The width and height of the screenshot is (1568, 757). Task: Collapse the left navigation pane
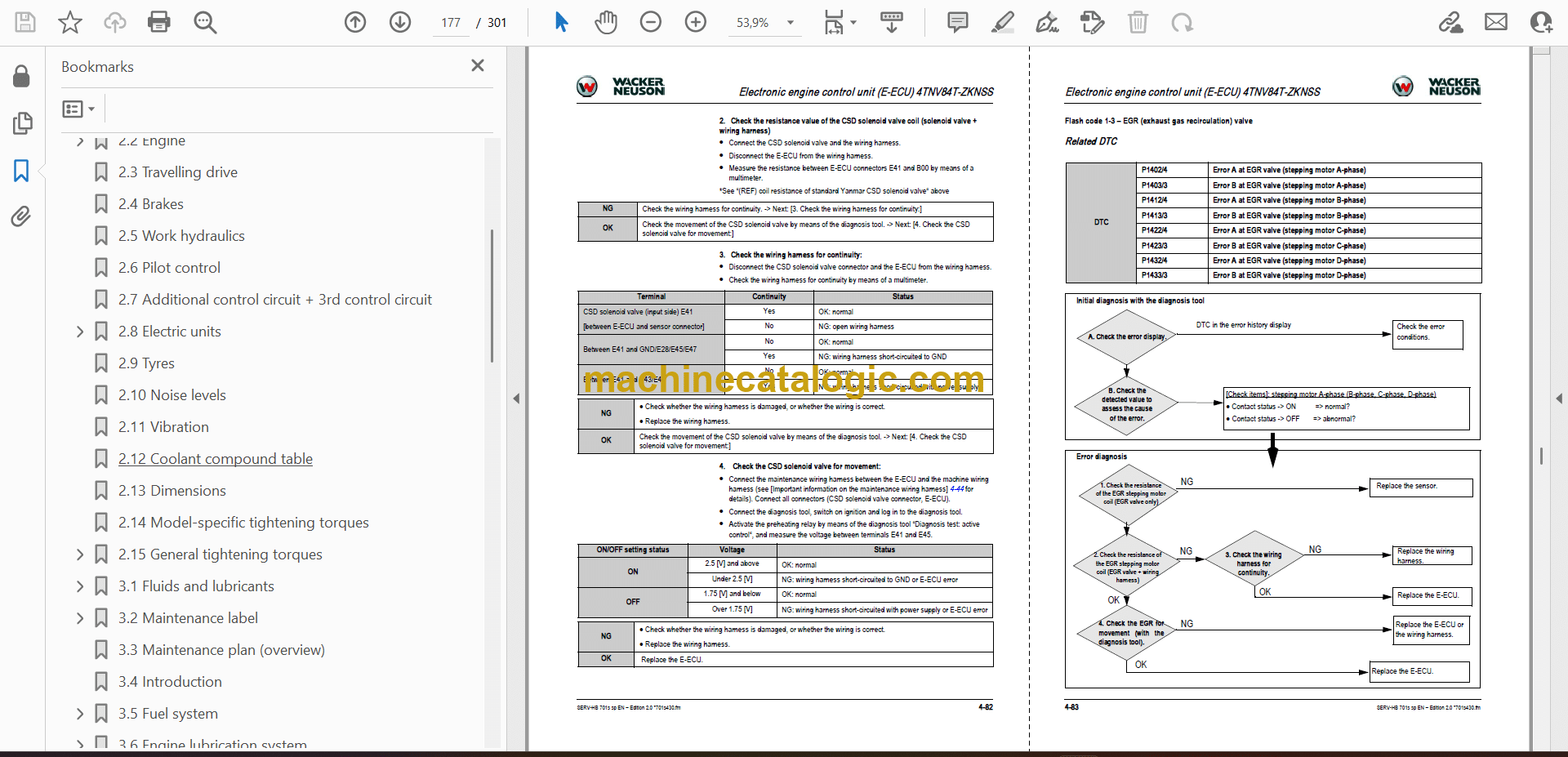[x=516, y=399]
